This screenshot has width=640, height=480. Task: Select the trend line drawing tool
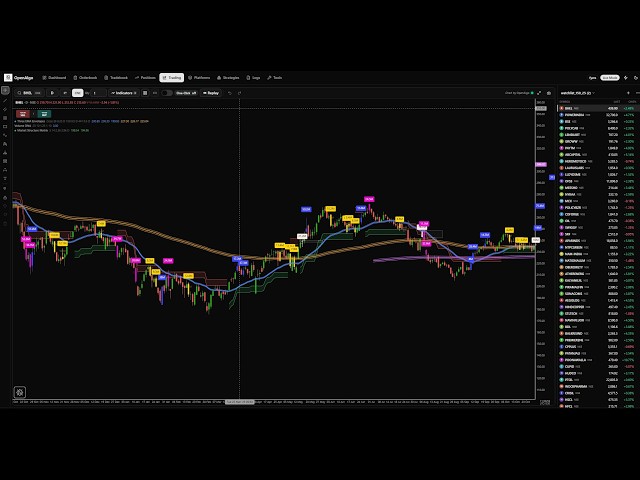pos(5,100)
